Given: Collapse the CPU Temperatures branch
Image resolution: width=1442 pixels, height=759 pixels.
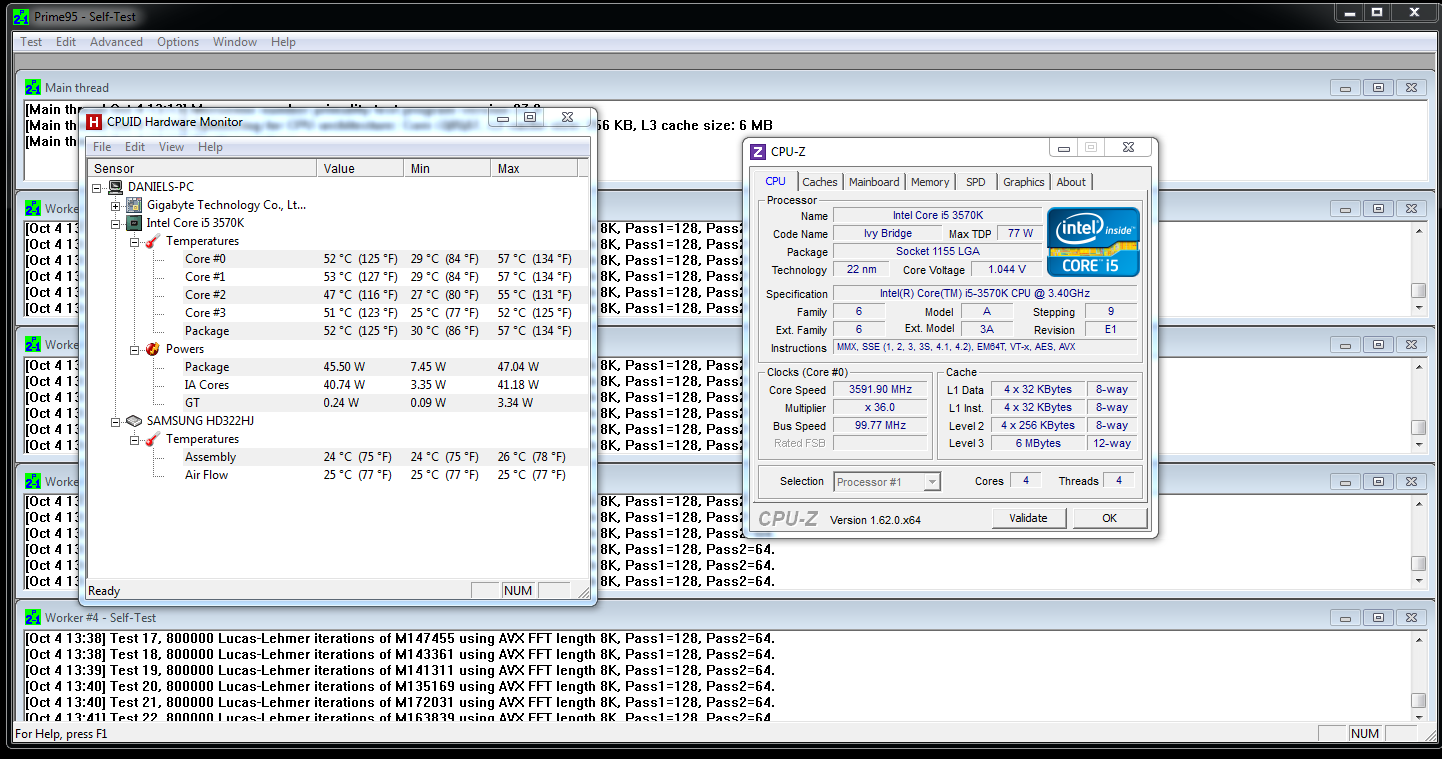Looking at the screenshot, I should pyautogui.click(x=135, y=241).
